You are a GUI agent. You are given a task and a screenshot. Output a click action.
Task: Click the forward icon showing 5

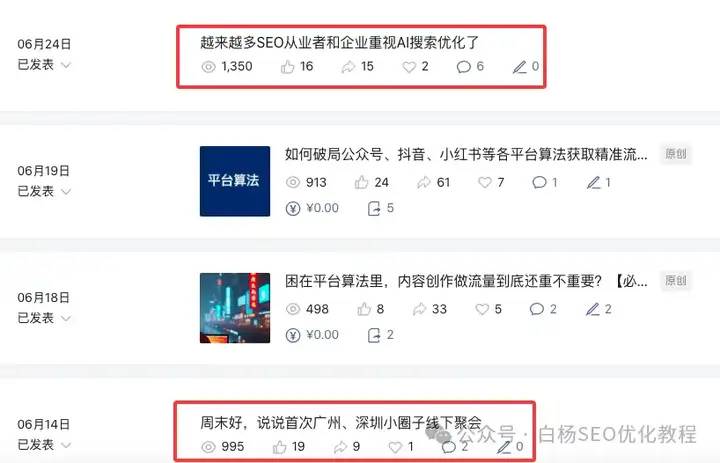coord(374,209)
